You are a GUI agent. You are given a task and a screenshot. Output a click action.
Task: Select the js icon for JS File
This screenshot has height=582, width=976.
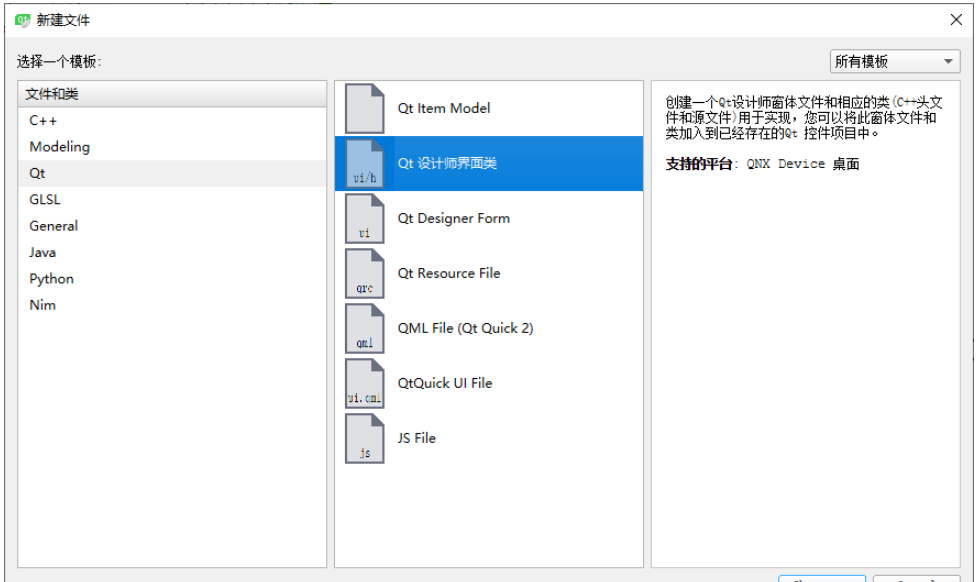pos(363,438)
